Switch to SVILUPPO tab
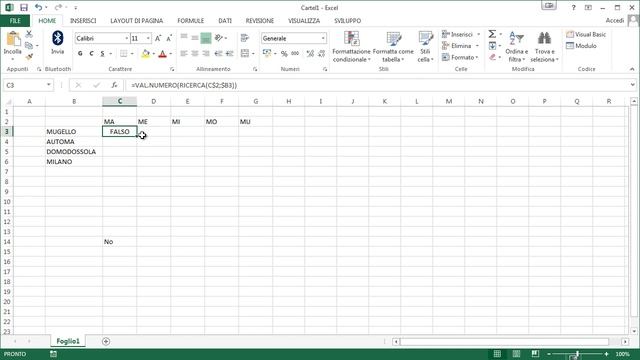This screenshot has width=640, height=360. 347,21
